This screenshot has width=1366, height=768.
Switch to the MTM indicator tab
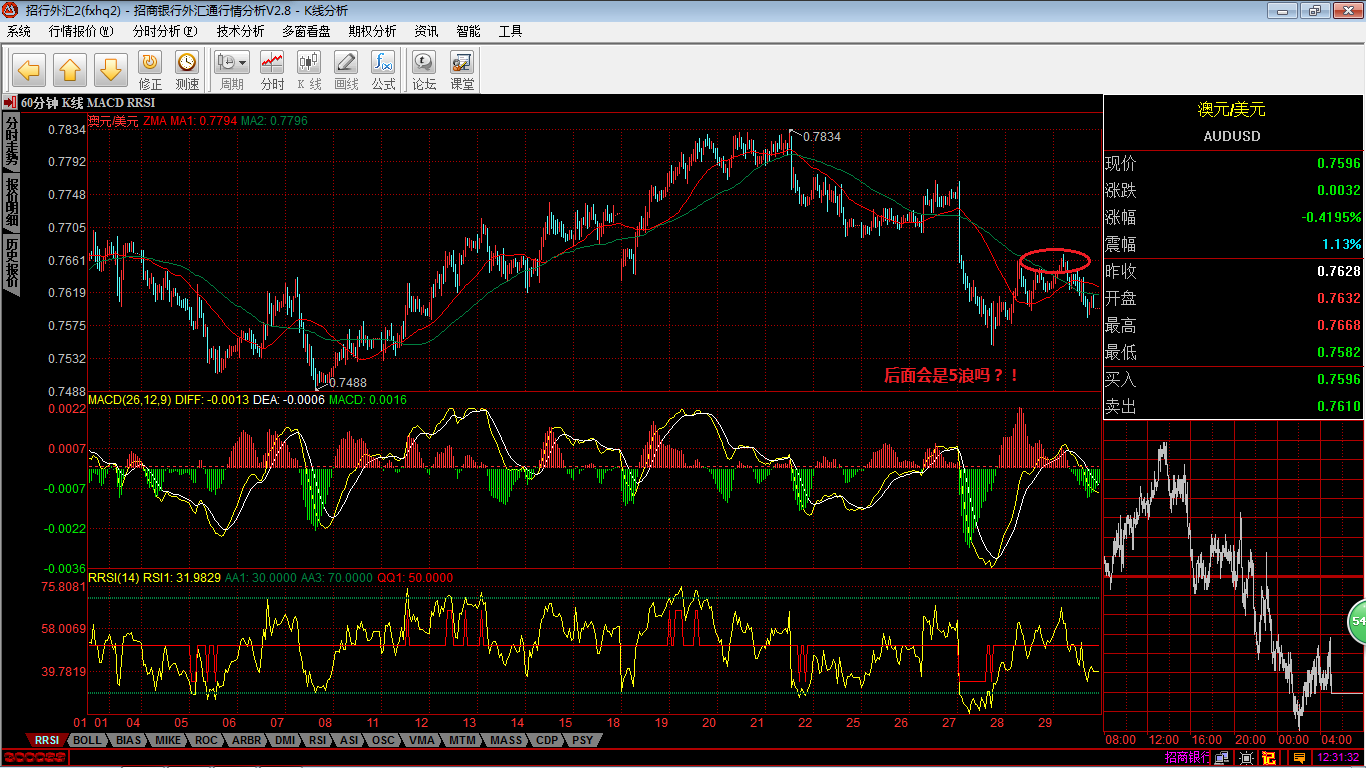[x=462, y=740]
